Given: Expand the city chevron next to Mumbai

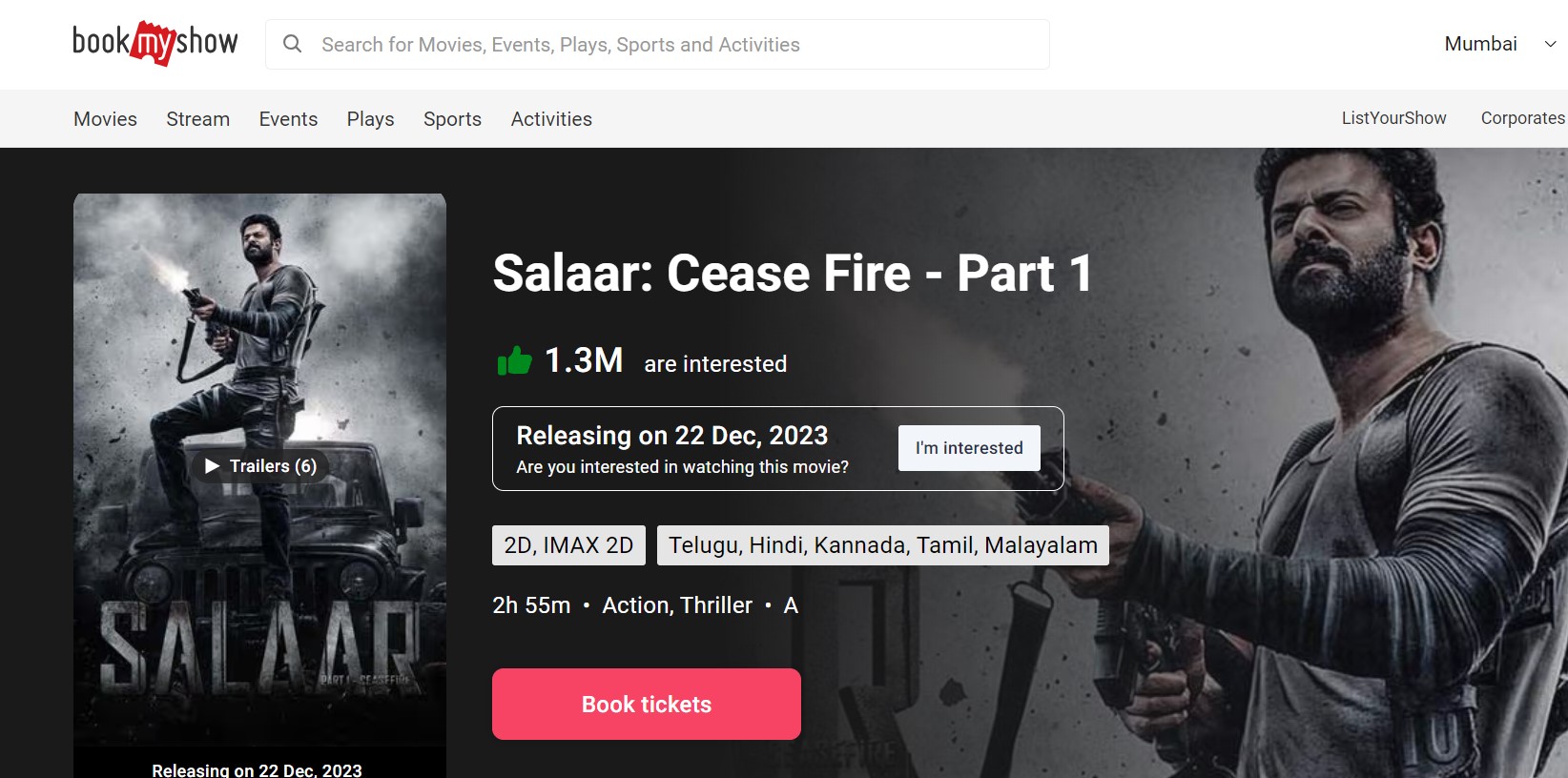Looking at the screenshot, I should tap(1551, 44).
